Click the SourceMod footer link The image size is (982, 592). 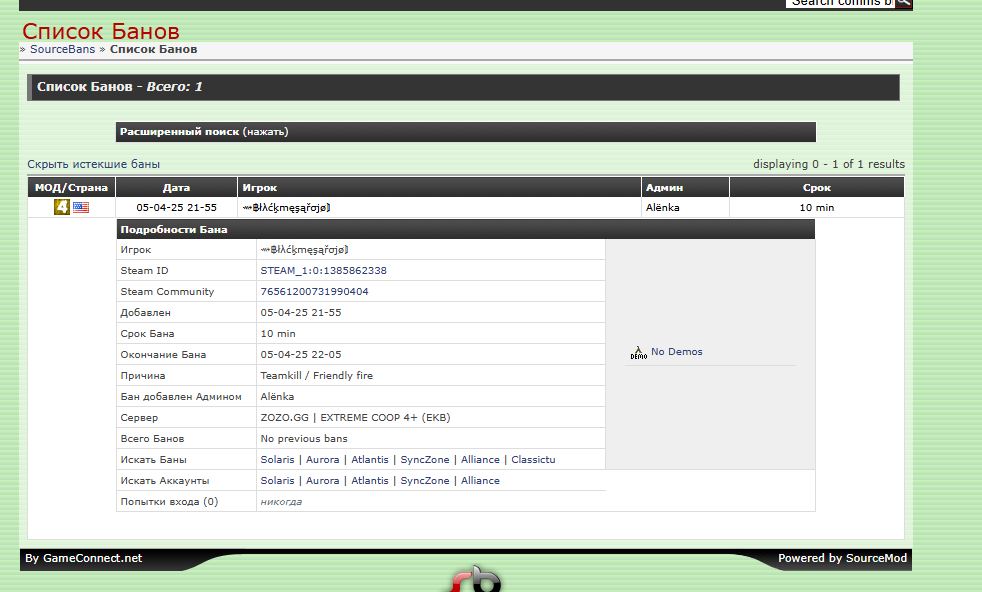tap(876, 559)
